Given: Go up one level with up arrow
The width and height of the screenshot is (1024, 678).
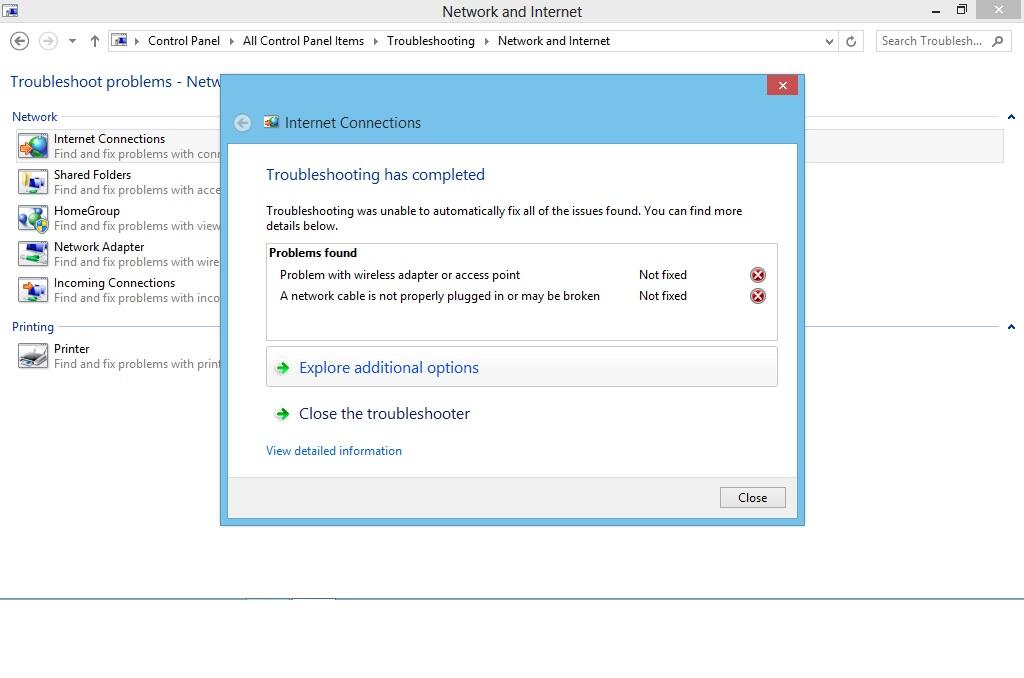Looking at the screenshot, I should [95, 41].
